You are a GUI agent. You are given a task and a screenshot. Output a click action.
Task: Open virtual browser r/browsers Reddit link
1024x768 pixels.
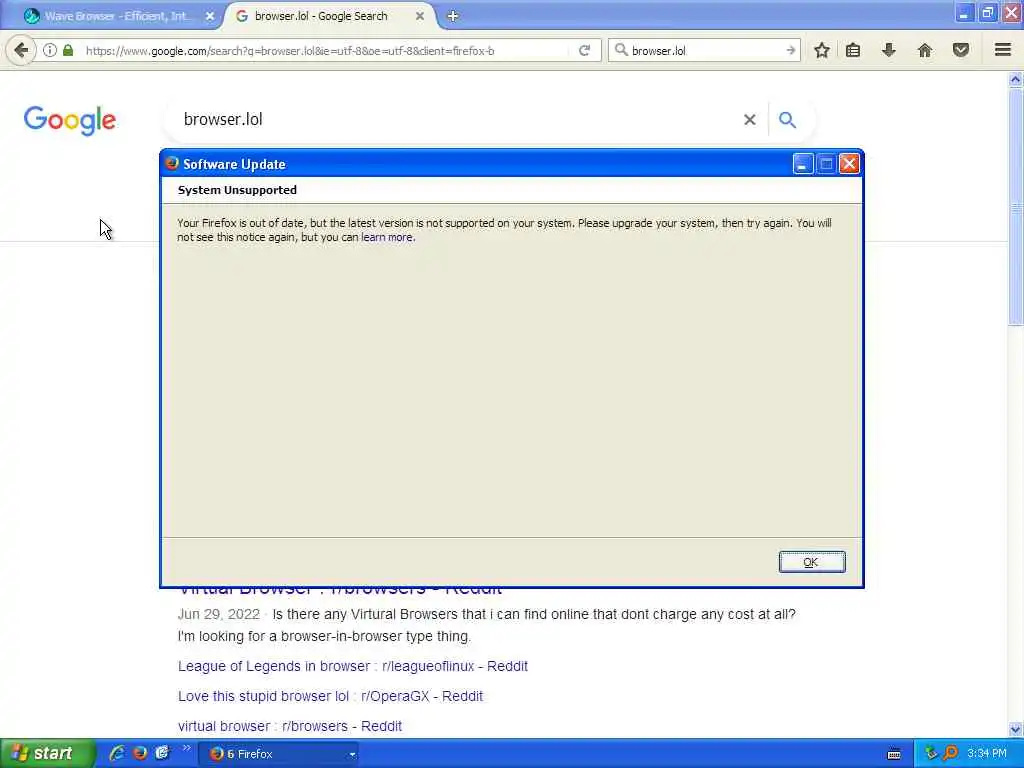click(290, 726)
